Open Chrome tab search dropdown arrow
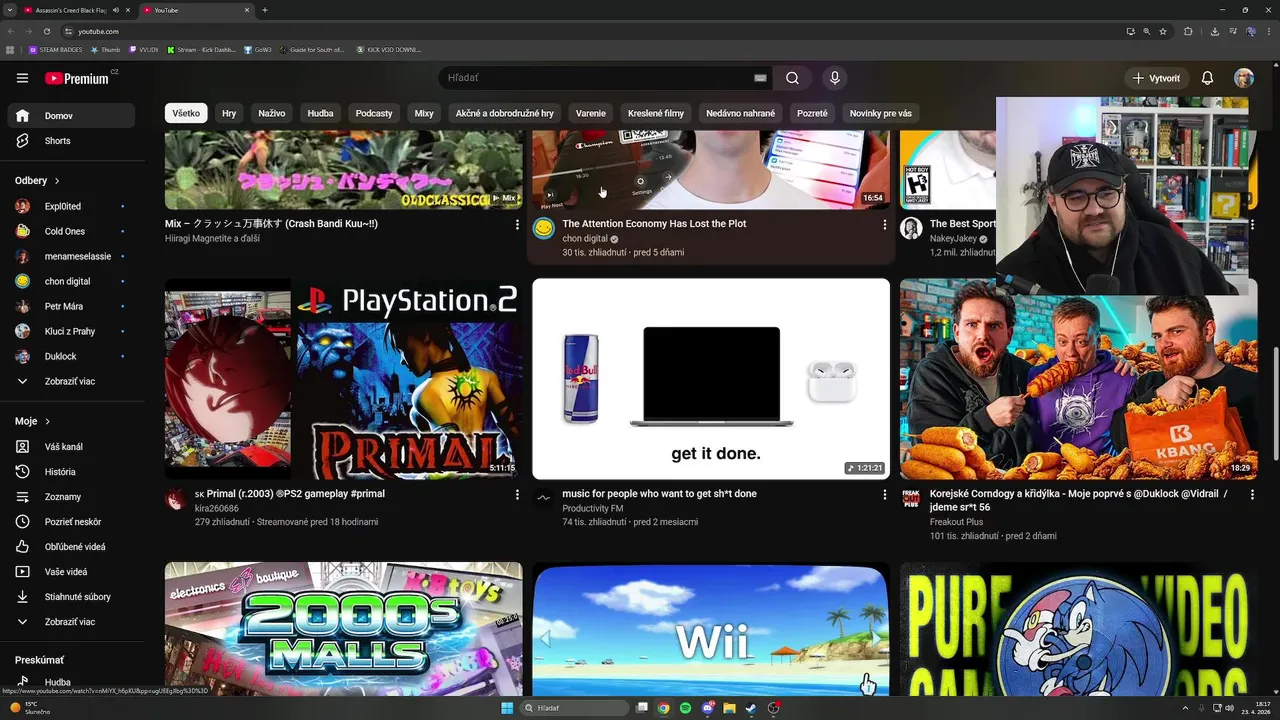Image resolution: width=1280 pixels, height=720 pixels. pos(12,10)
